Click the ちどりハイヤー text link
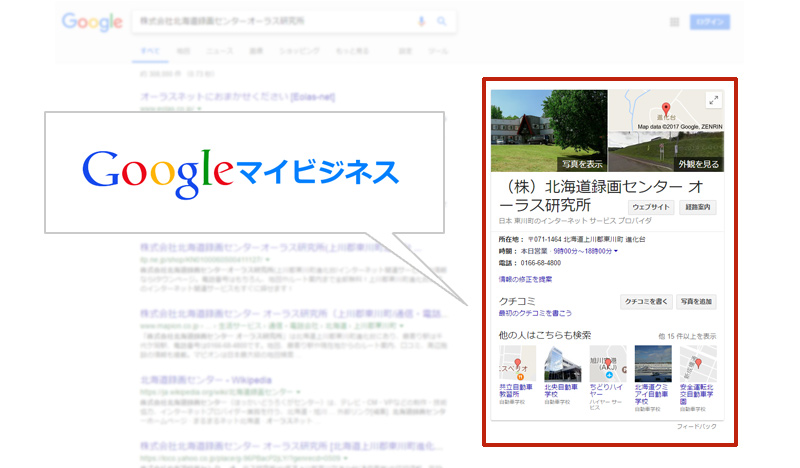 [606, 391]
